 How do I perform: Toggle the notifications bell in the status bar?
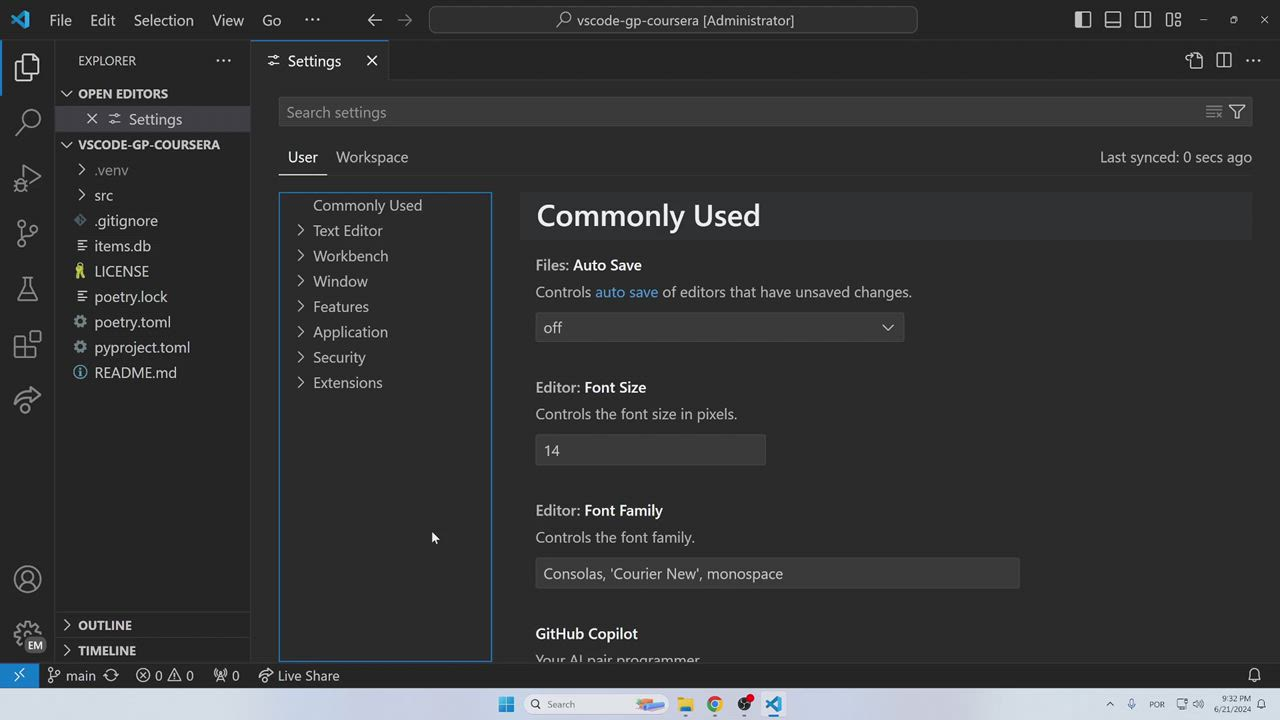(x=1254, y=675)
